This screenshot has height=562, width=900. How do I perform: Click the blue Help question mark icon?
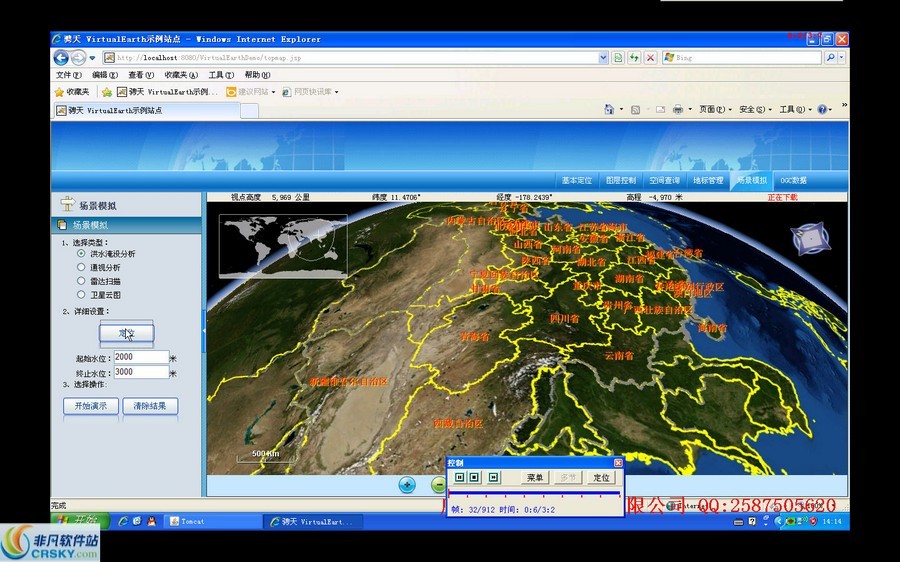coord(822,109)
